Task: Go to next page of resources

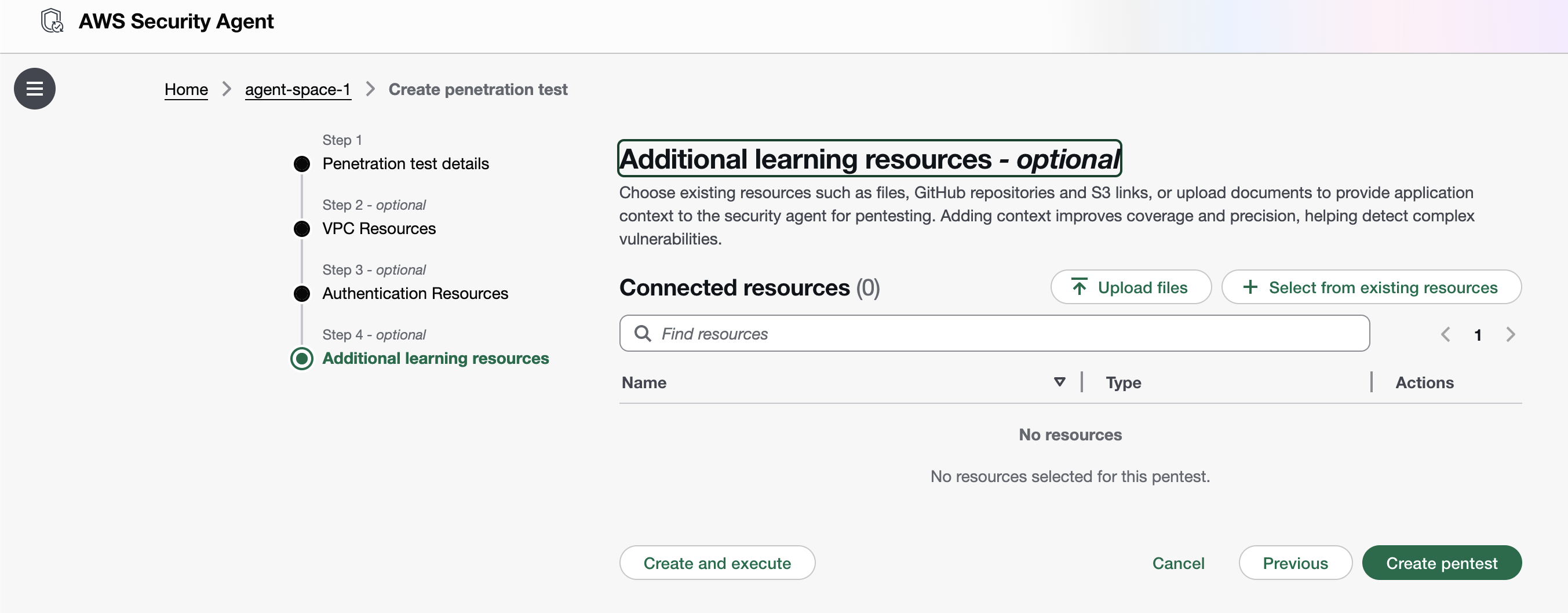Action: coord(1510,334)
